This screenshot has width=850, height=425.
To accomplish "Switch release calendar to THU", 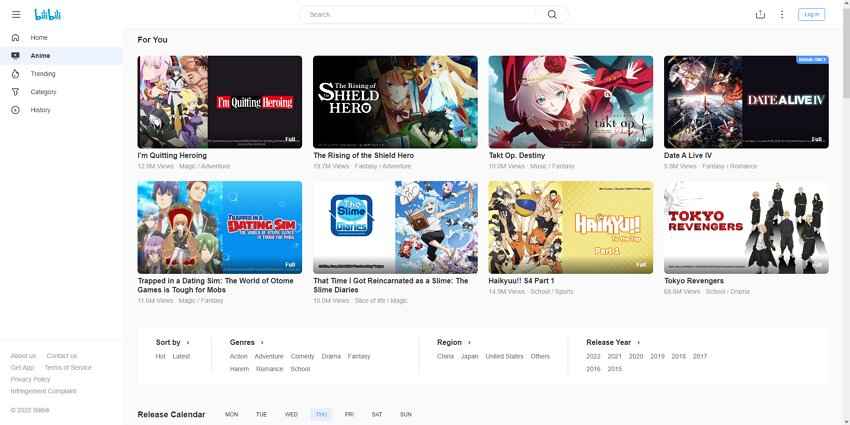I will [x=321, y=414].
